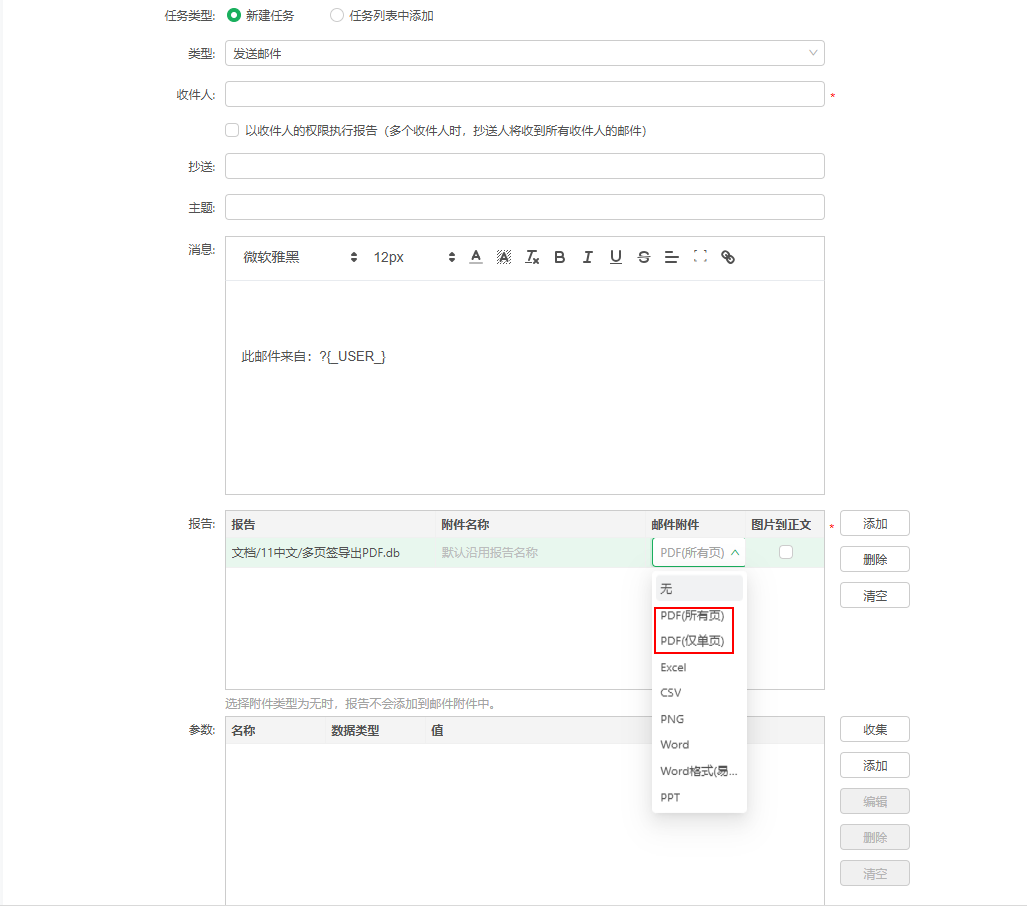Image resolution: width=1027 pixels, height=906 pixels.
Task: Click the 收集 parameters button
Action: pyautogui.click(x=875, y=729)
